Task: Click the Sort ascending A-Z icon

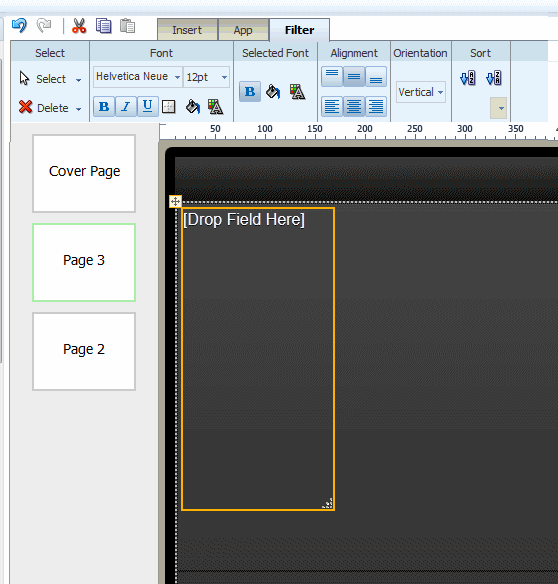Action: 468,78
